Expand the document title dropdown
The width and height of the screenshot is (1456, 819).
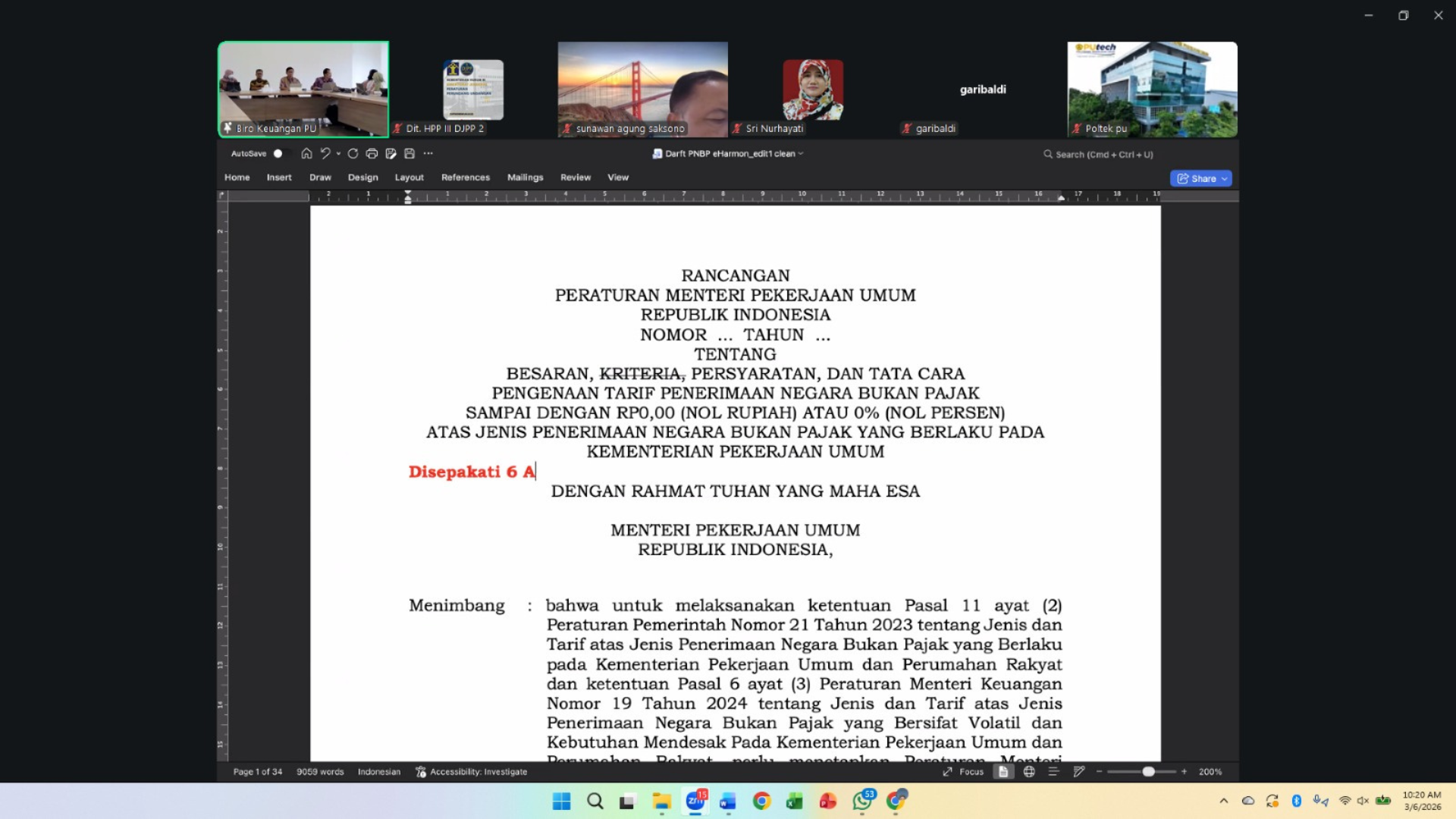[801, 154]
